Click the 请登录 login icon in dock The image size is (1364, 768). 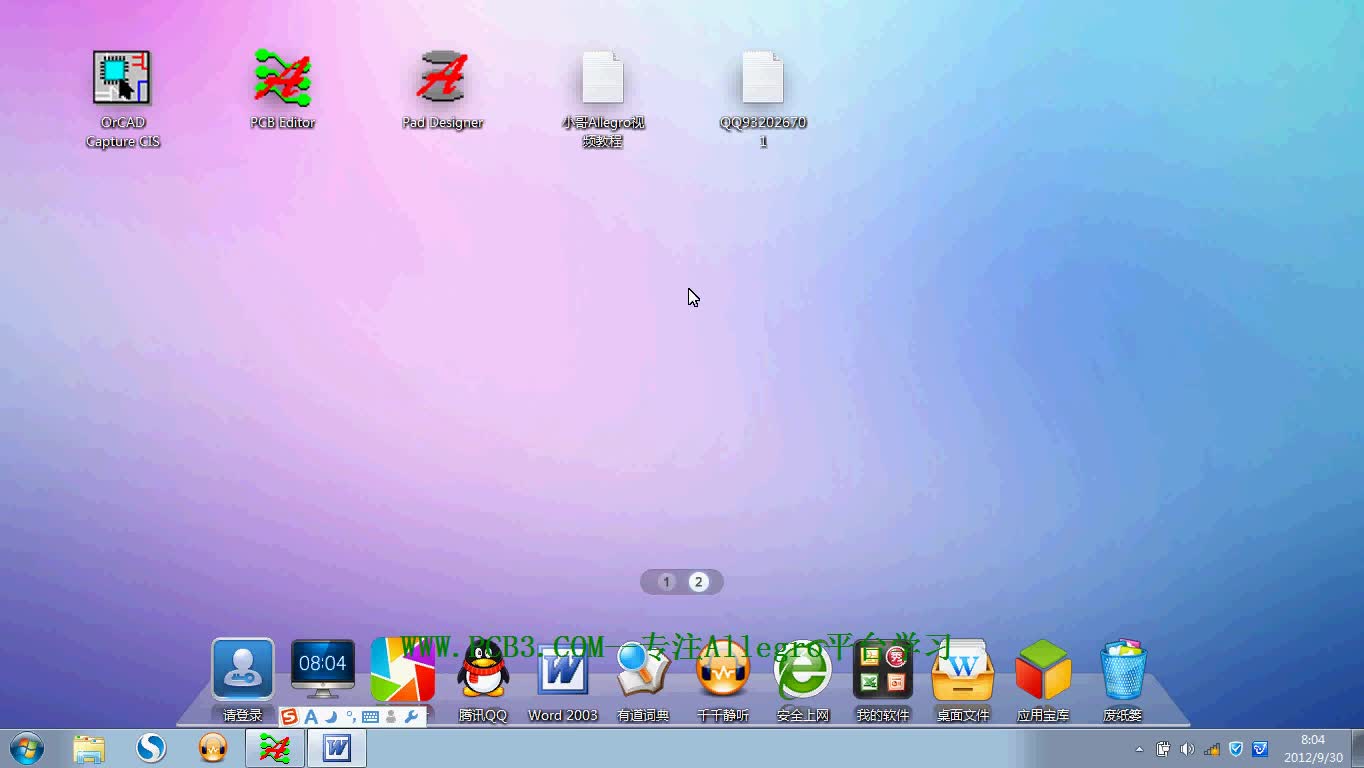pyautogui.click(x=243, y=669)
